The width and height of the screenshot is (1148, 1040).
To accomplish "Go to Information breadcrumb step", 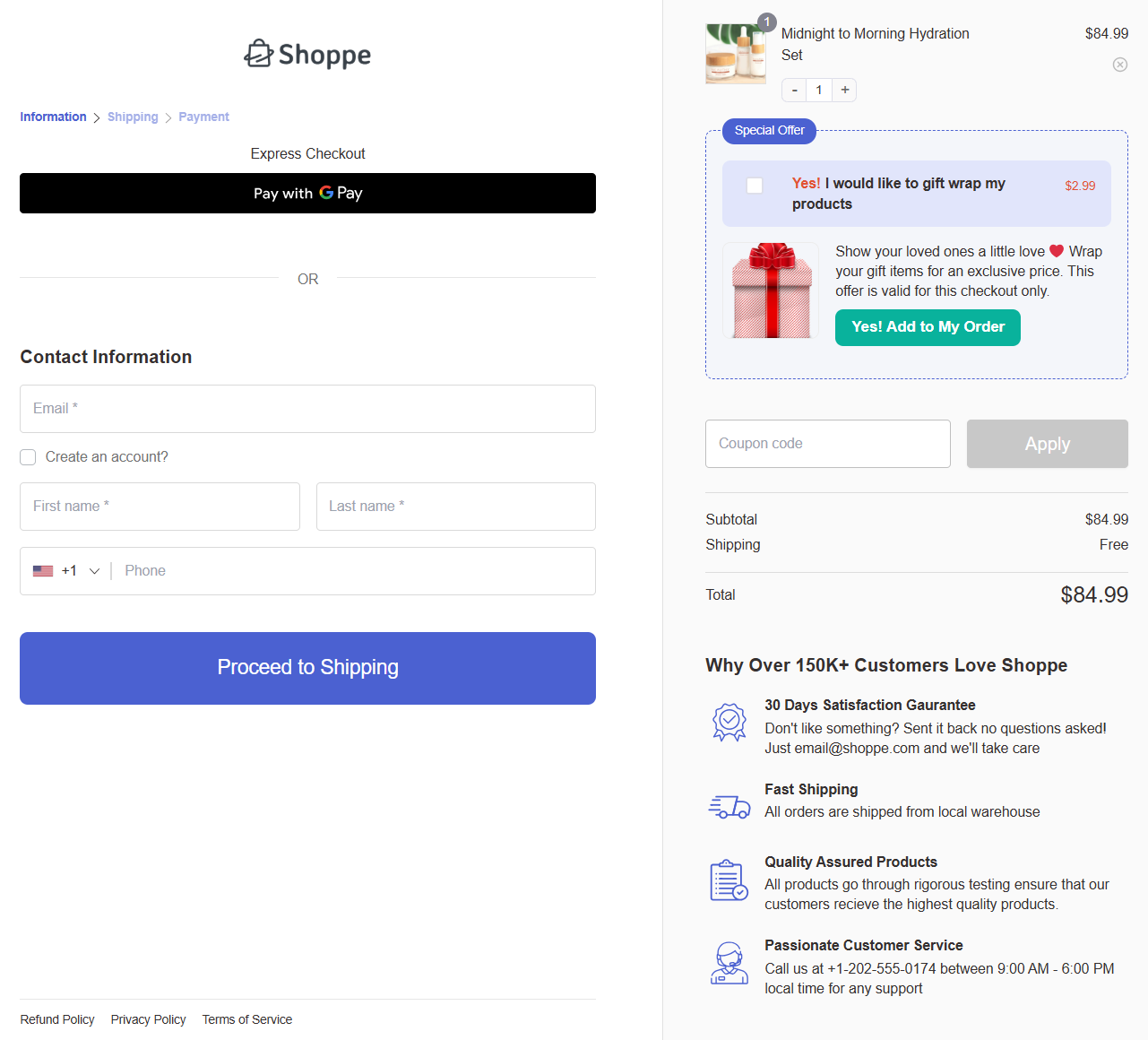I will pos(54,117).
